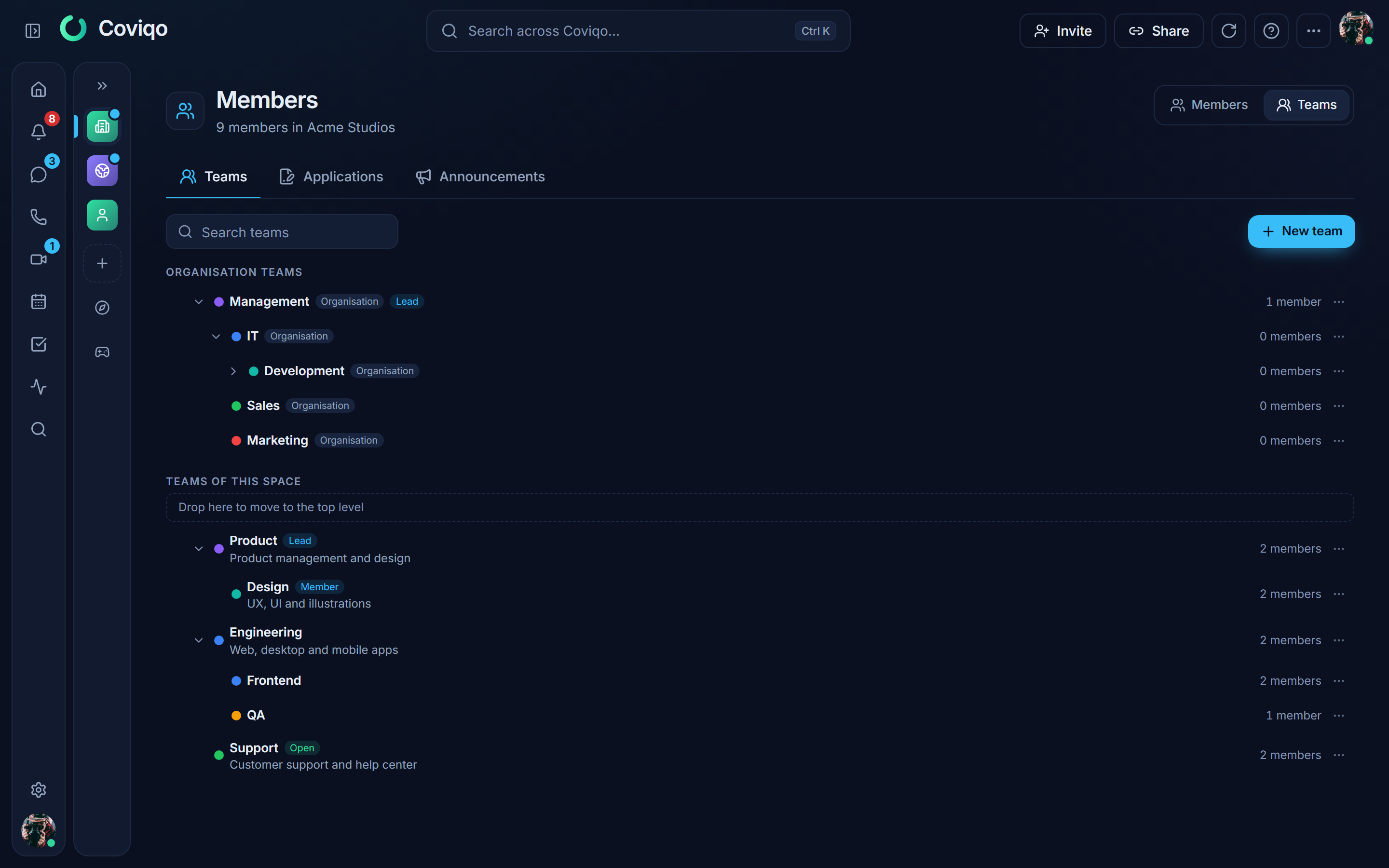
Task: Open user avatar in top right
Action: coord(1356,28)
